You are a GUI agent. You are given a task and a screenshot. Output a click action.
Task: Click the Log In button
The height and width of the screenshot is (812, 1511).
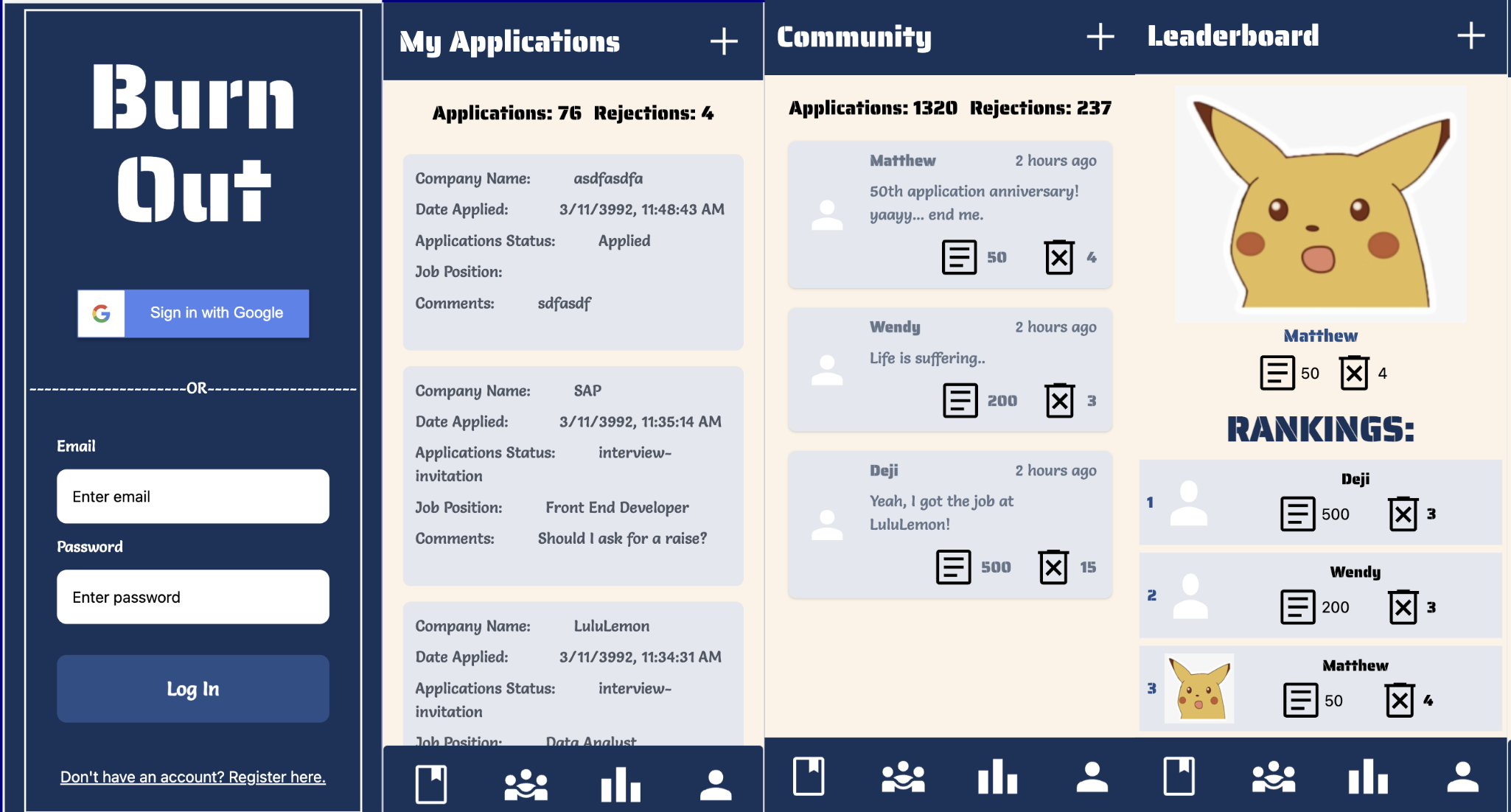tap(193, 689)
